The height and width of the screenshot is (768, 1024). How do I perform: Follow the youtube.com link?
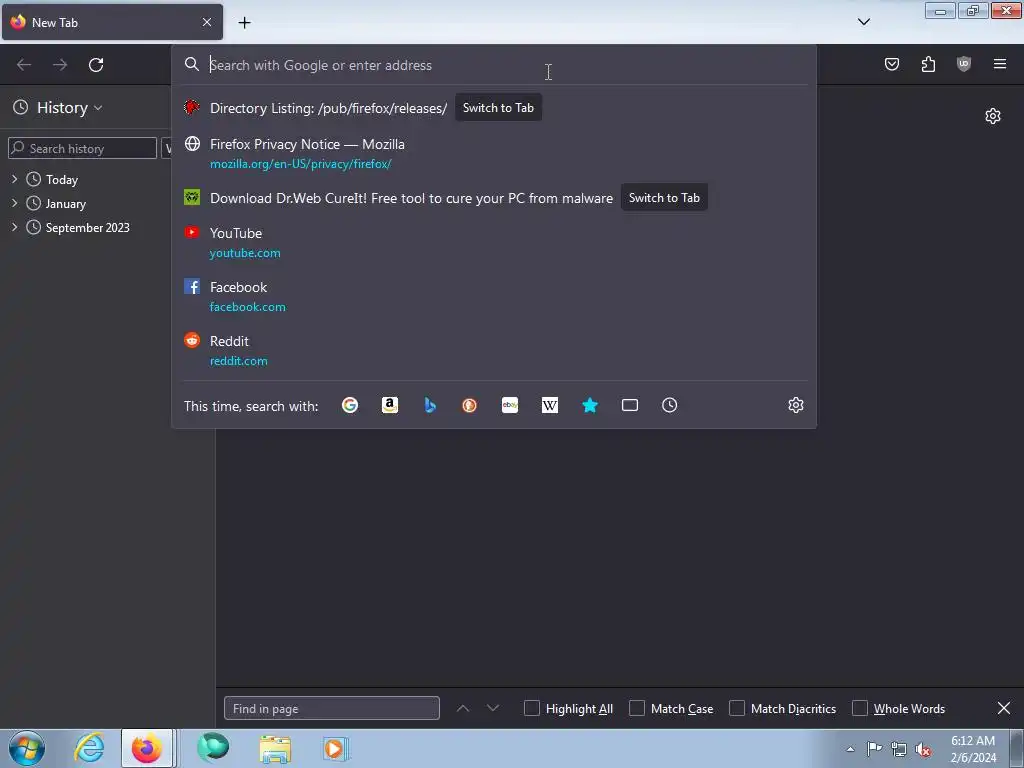pos(245,253)
